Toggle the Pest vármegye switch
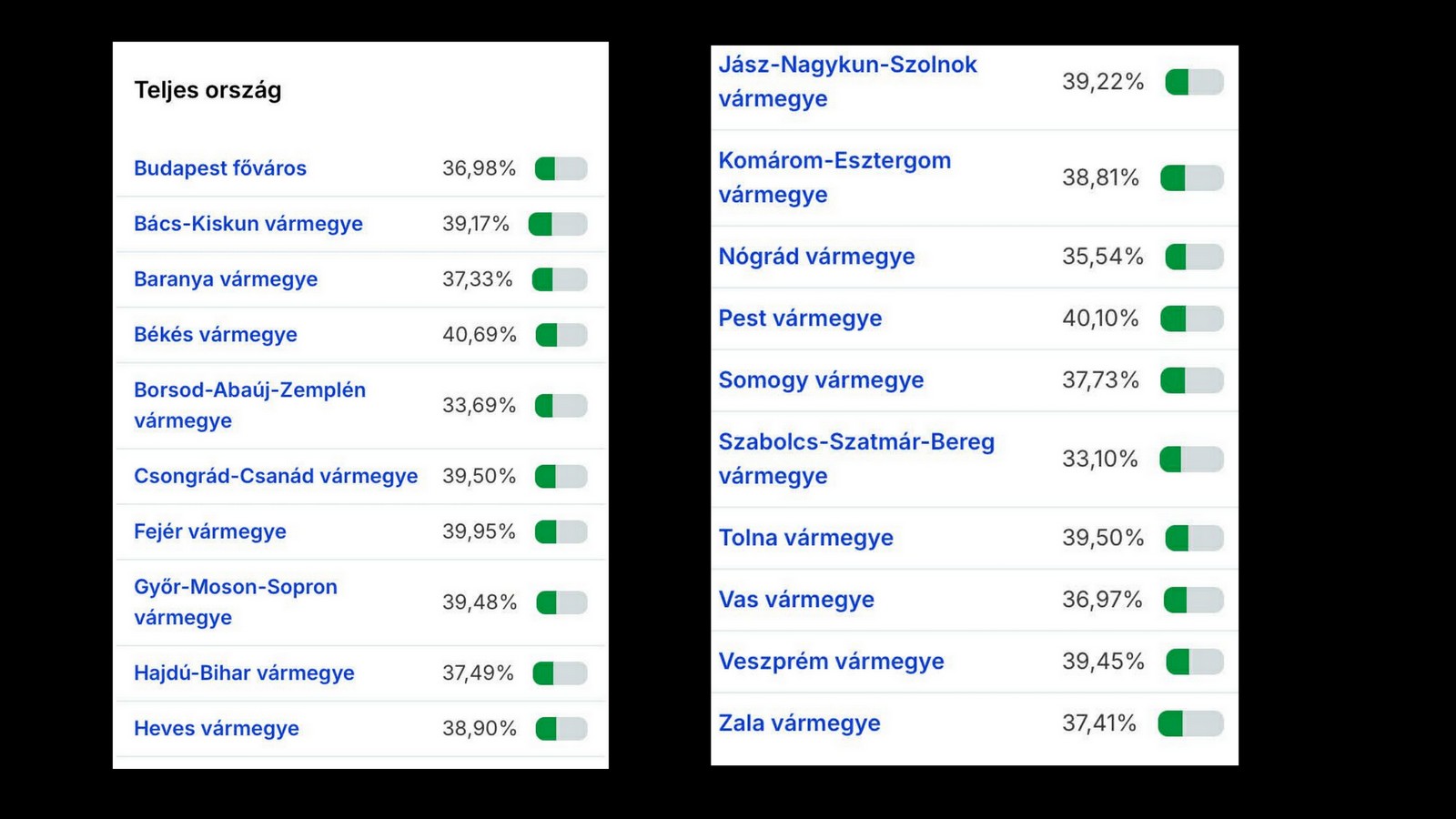 (x=1192, y=318)
